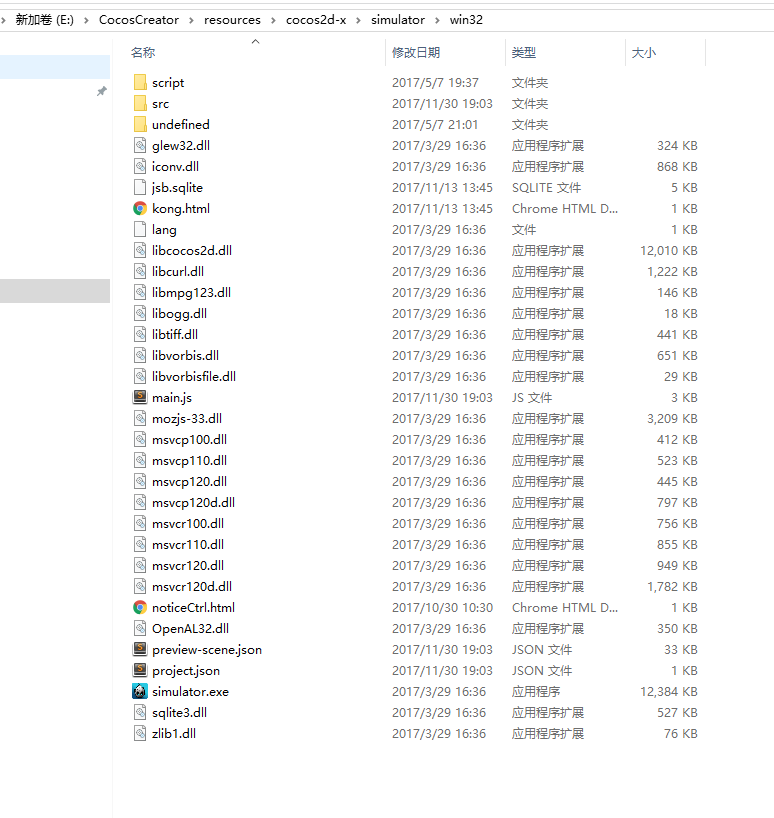The width and height of the screenshot is (774, 818).
Task: Select the libogg.dll file name
Action: 179,314
